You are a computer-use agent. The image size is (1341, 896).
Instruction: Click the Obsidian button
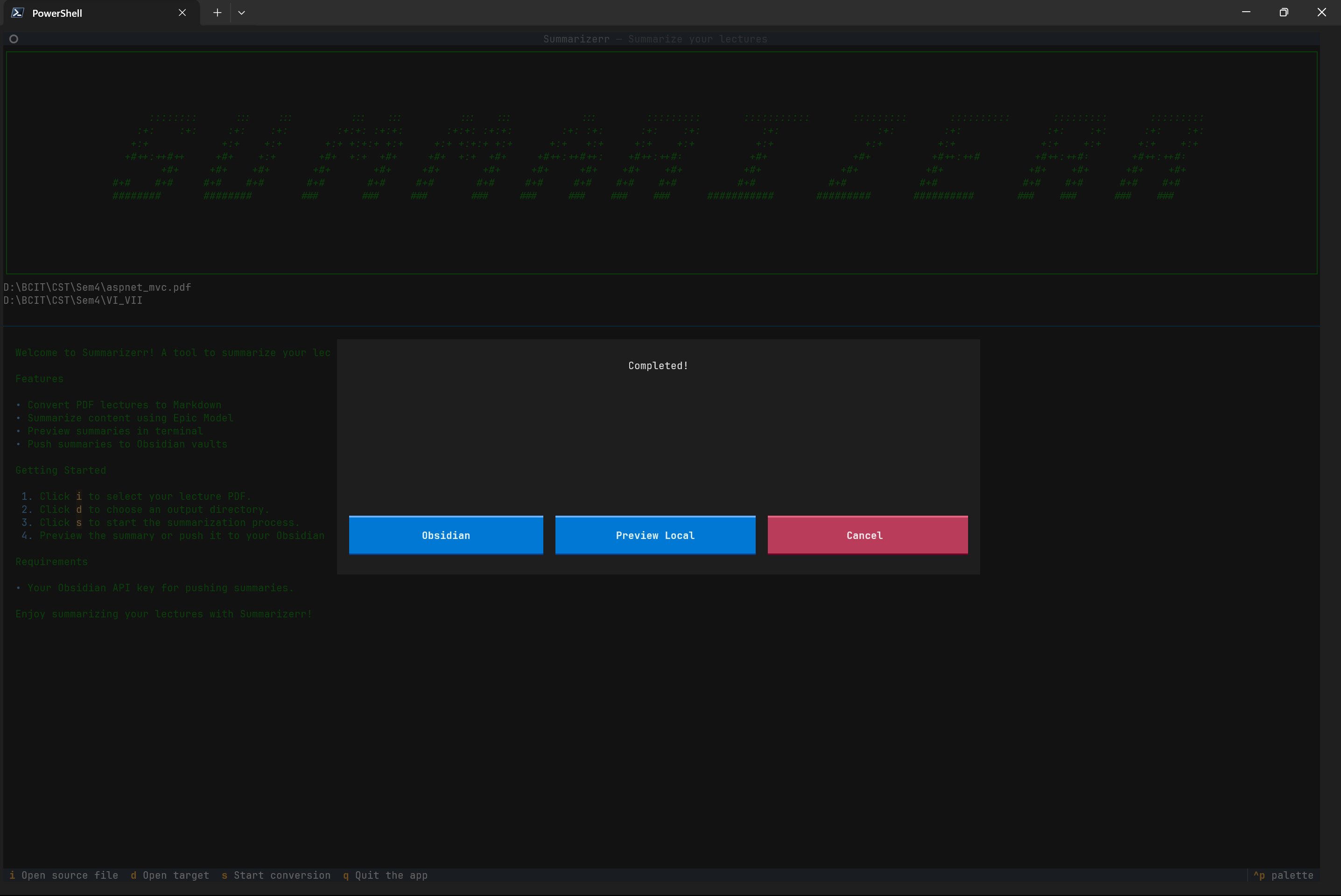[446, 535]
